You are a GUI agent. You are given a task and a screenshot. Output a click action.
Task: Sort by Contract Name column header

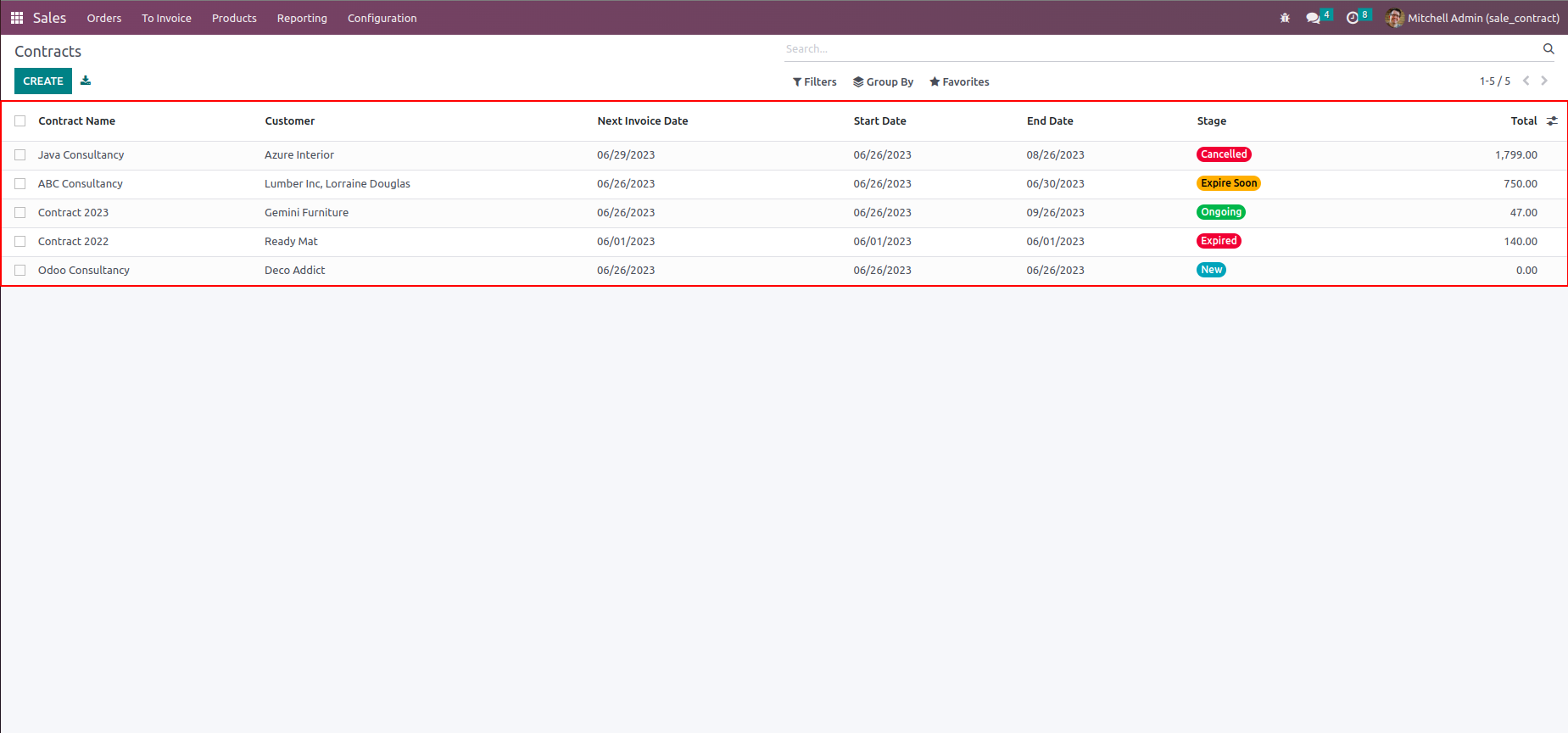[x=76, y=121]
